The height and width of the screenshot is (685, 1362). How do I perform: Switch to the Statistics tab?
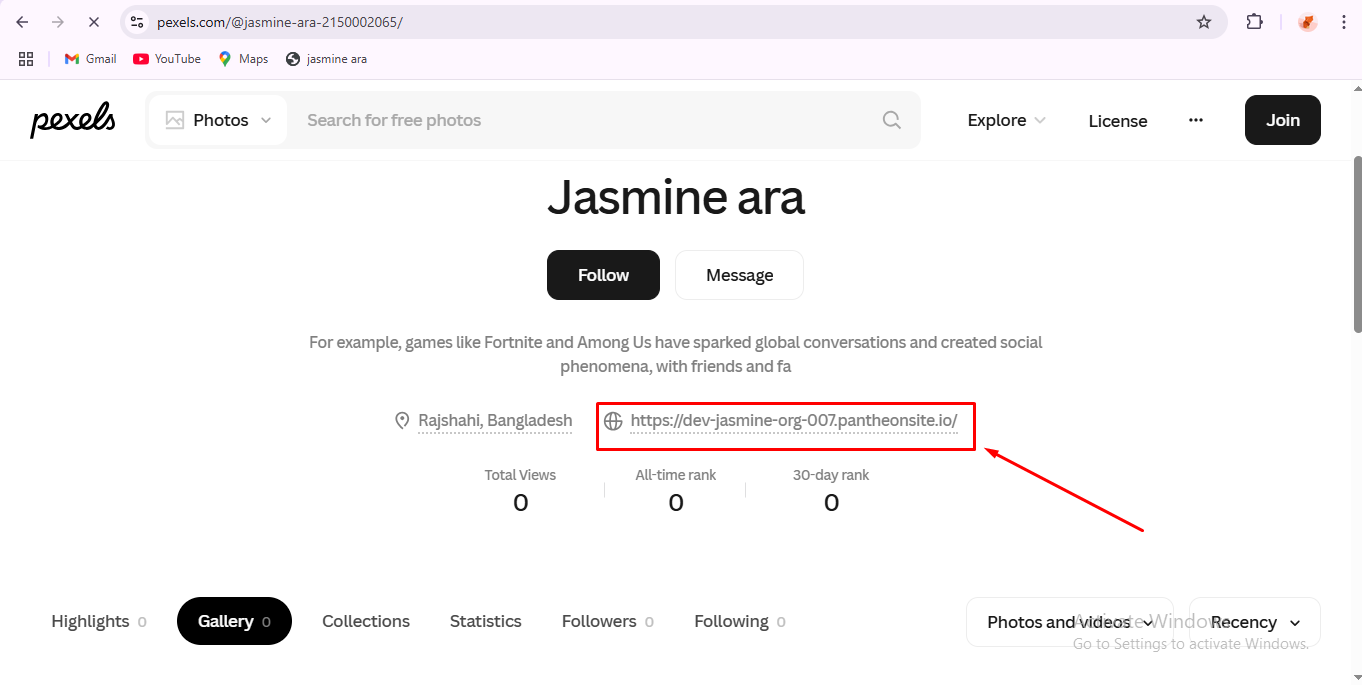[485, 621]
